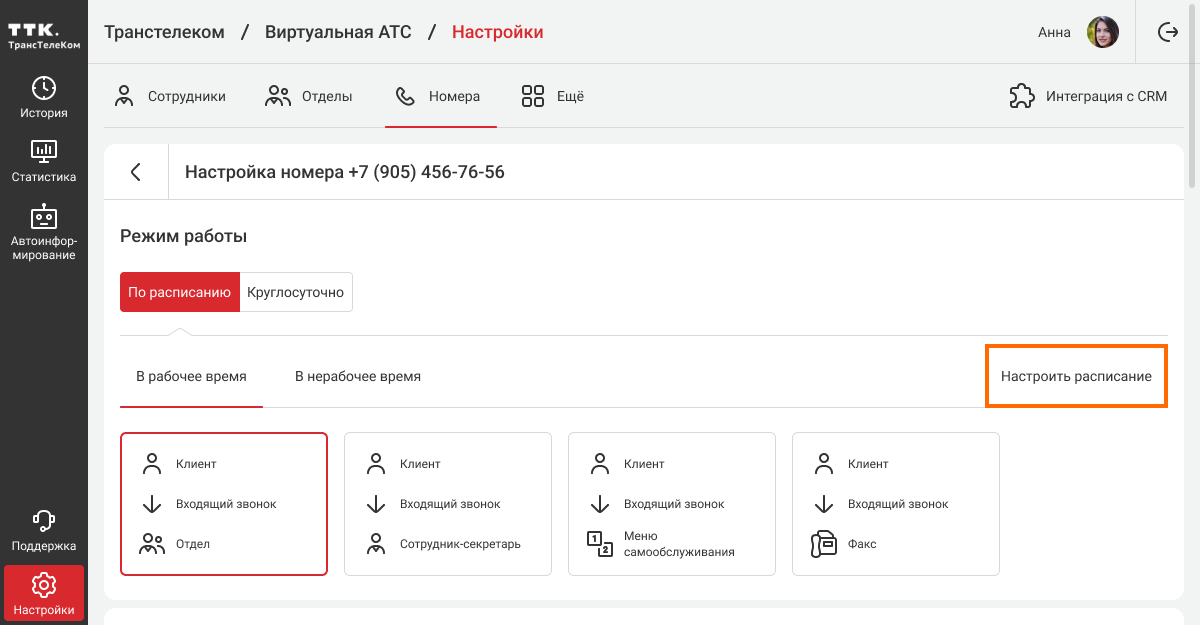Open Support headset icon
Viewport: 1200px width, 625px height.
pos(44,521)
